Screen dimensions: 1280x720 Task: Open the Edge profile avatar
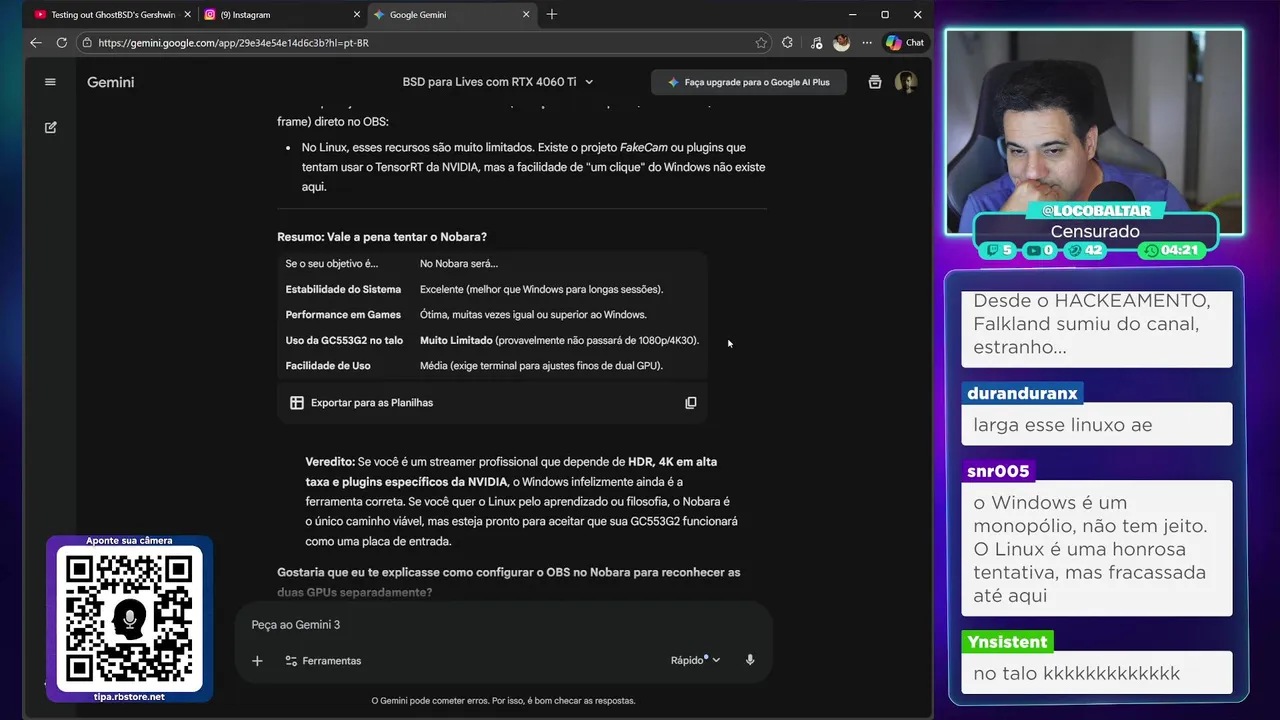841,43
